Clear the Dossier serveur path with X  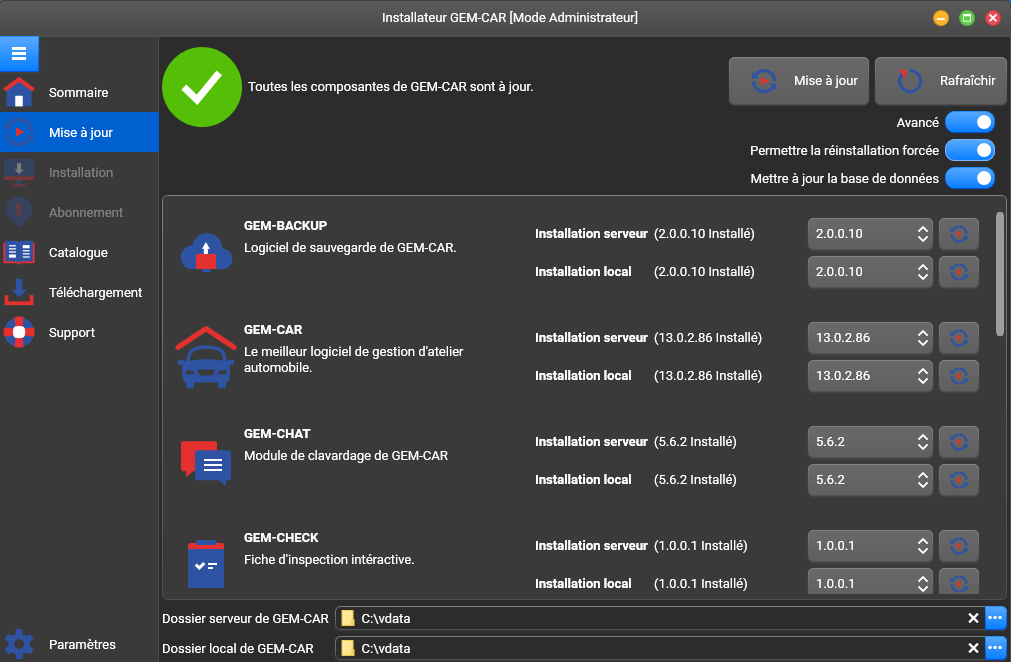point(974,618)
